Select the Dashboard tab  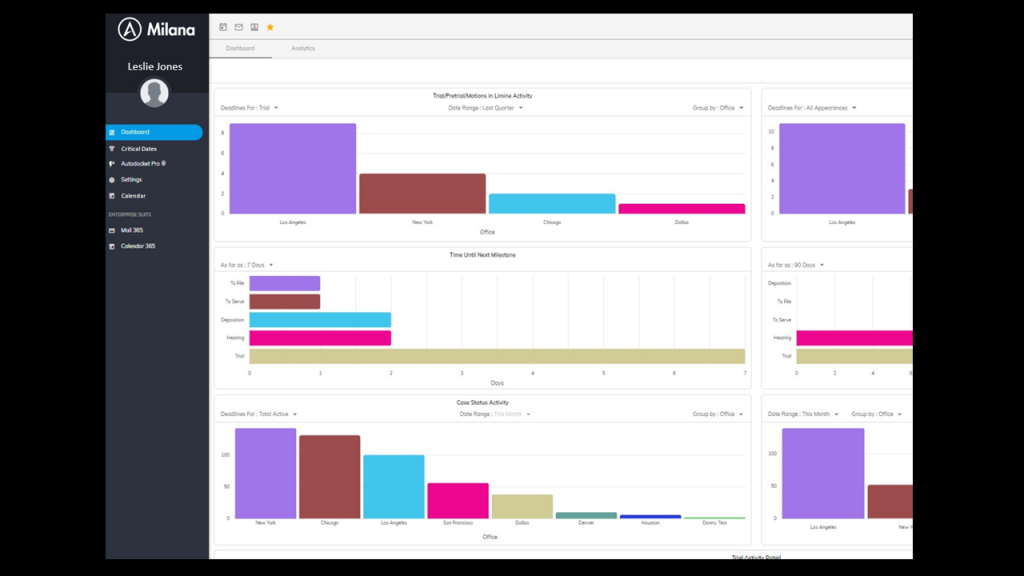coord(240,48)
